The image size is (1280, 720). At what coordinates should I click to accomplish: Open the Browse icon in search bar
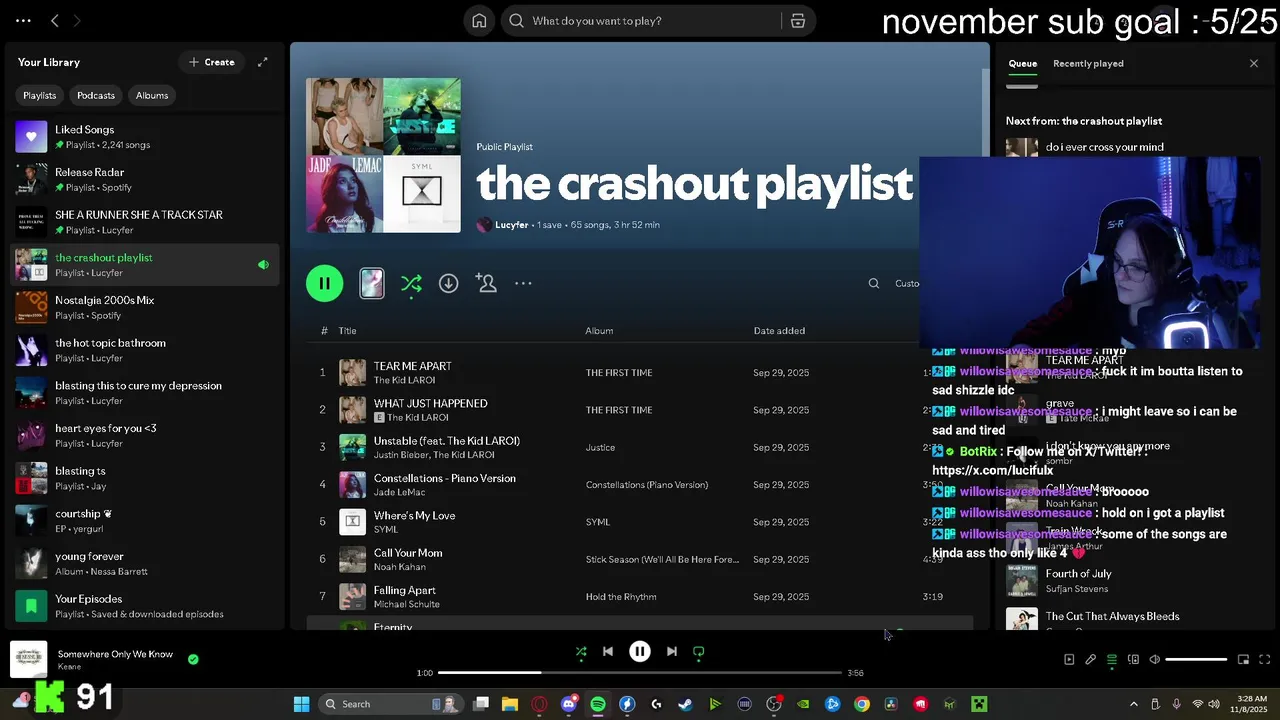tap(798, 21)
